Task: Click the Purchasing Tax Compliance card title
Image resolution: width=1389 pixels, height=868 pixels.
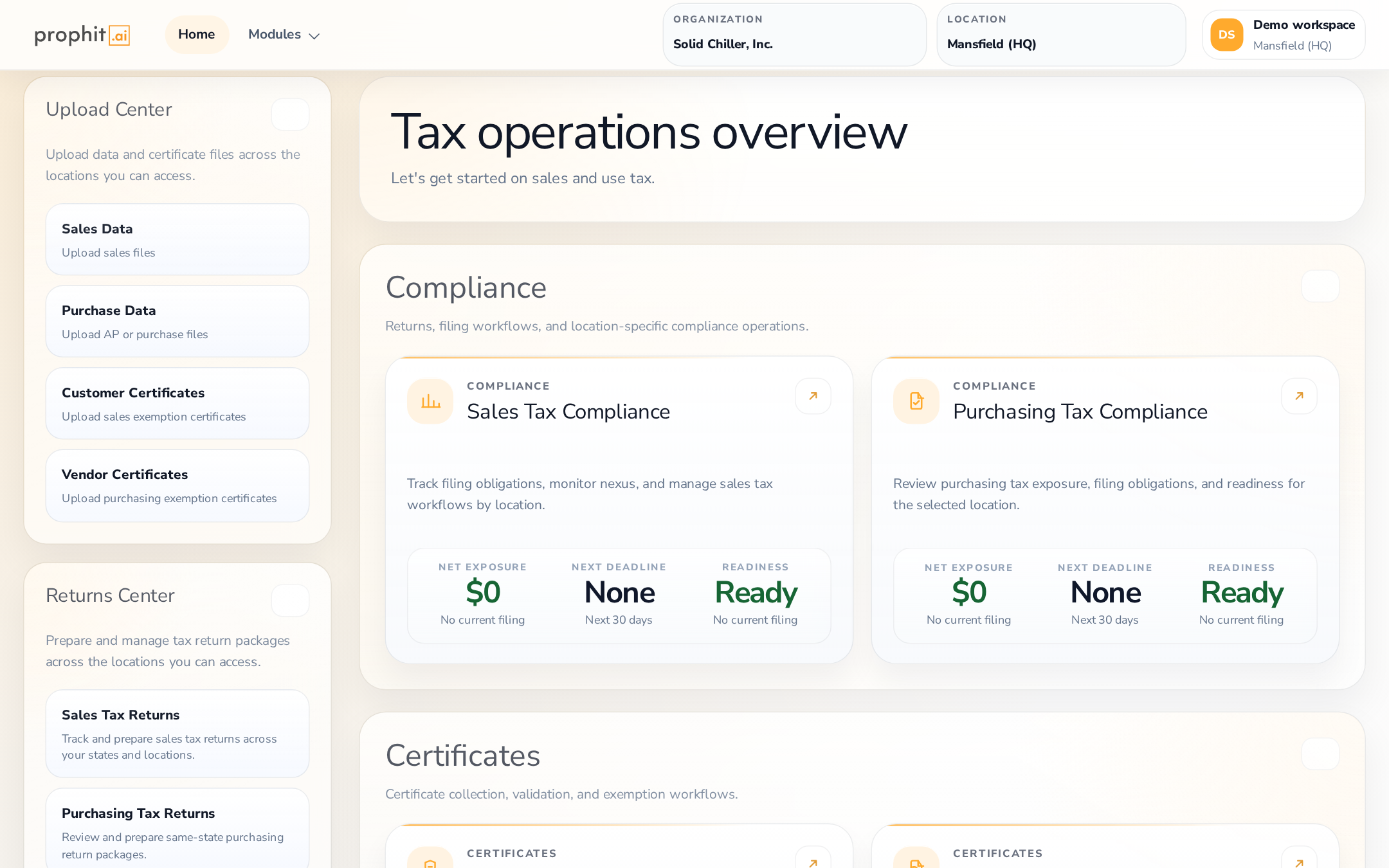Action: tap(1080, 411)
